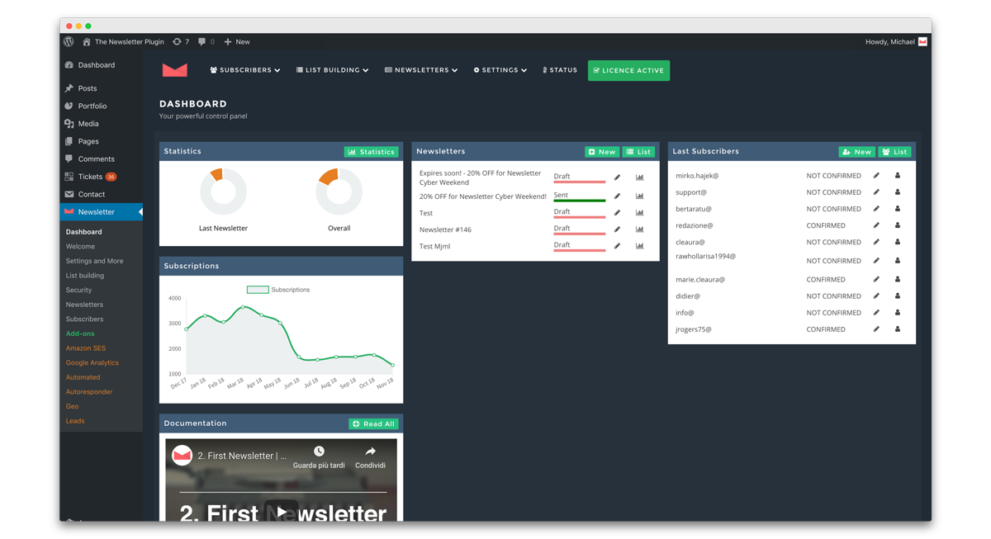This screenshot has width=991, height=539.
Task: Play the First Newsletter video
Action: 281,512
